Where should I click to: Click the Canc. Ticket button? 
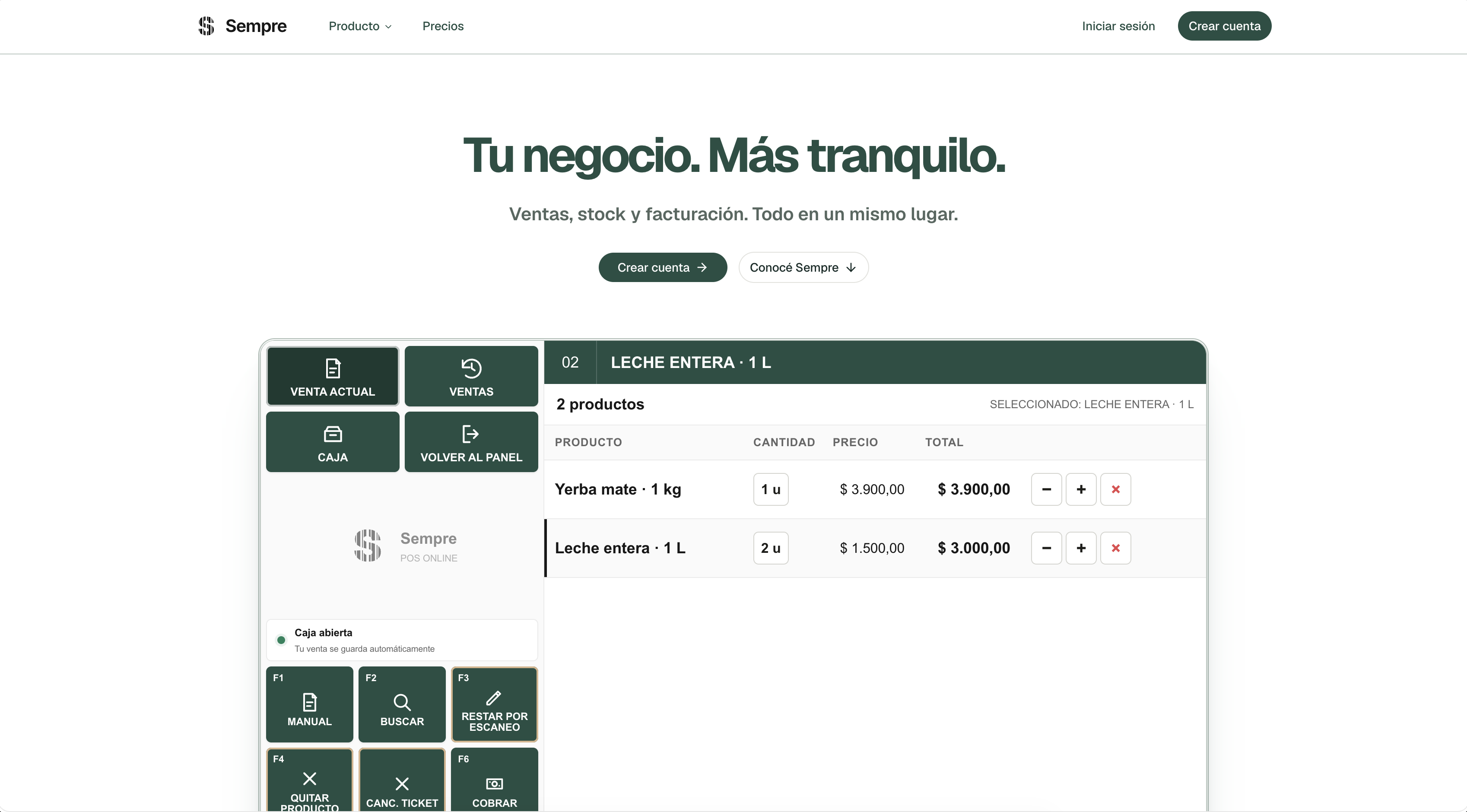(x=402, y=780)
